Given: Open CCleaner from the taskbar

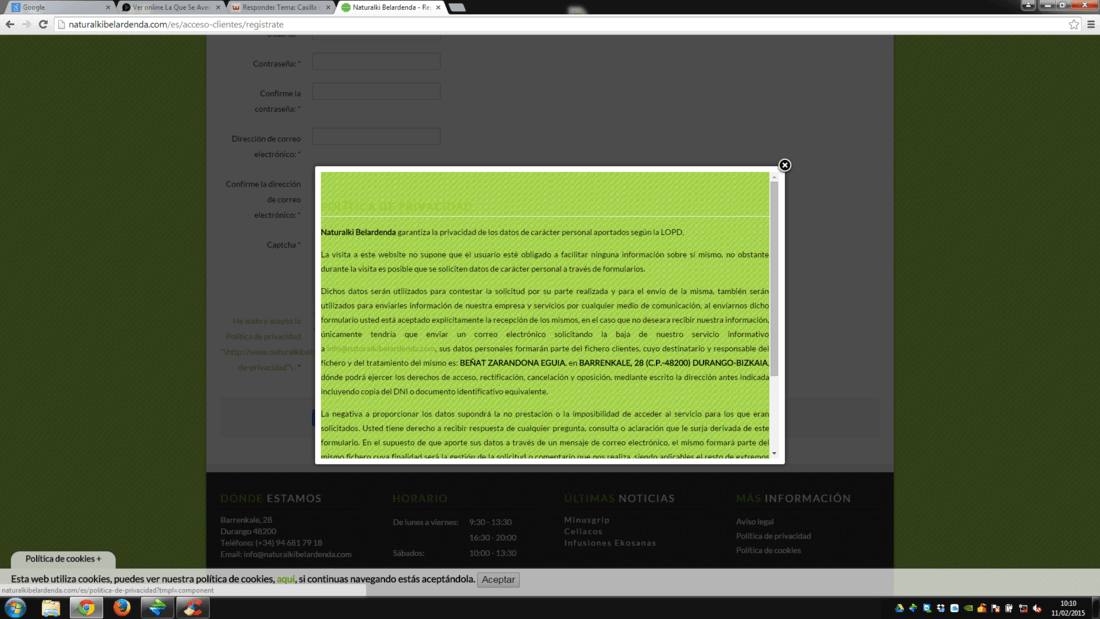Looking at the screenshot, I should [193, 608].
